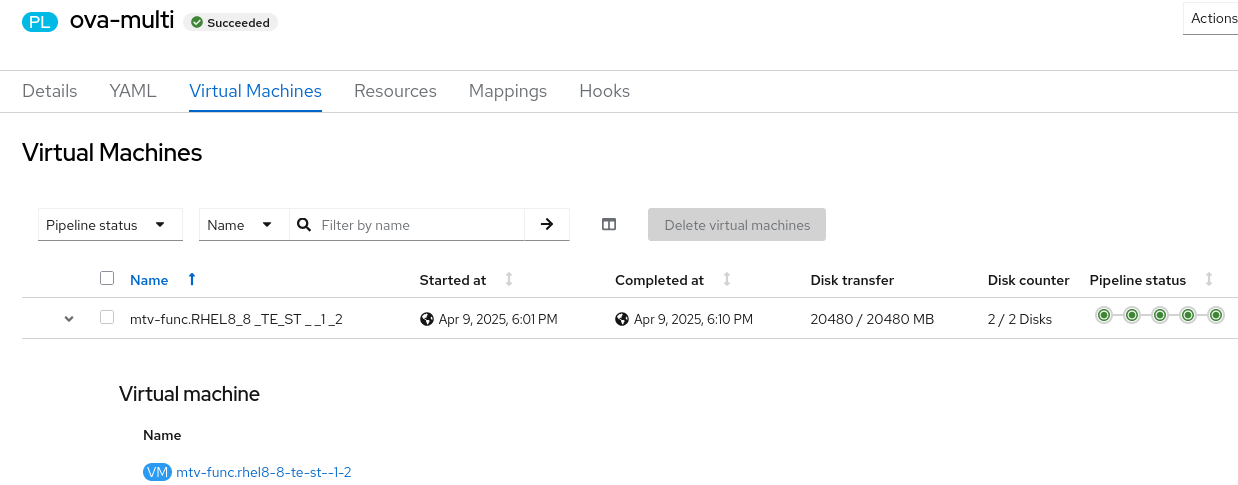Click the manage columns icon

pyautogui.click(x=609, y=225)
